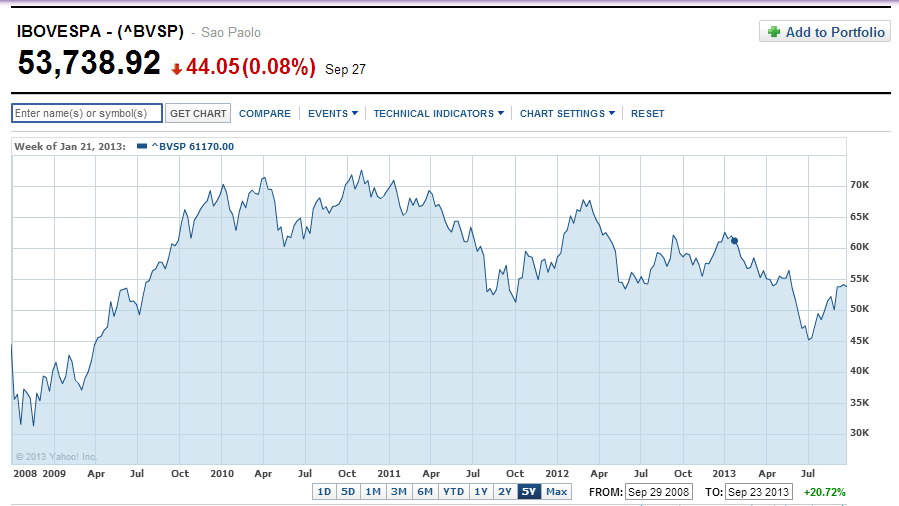Click the red down arrow price change icon
This screenshot has width=899, height=506.
tap(177, 69)
